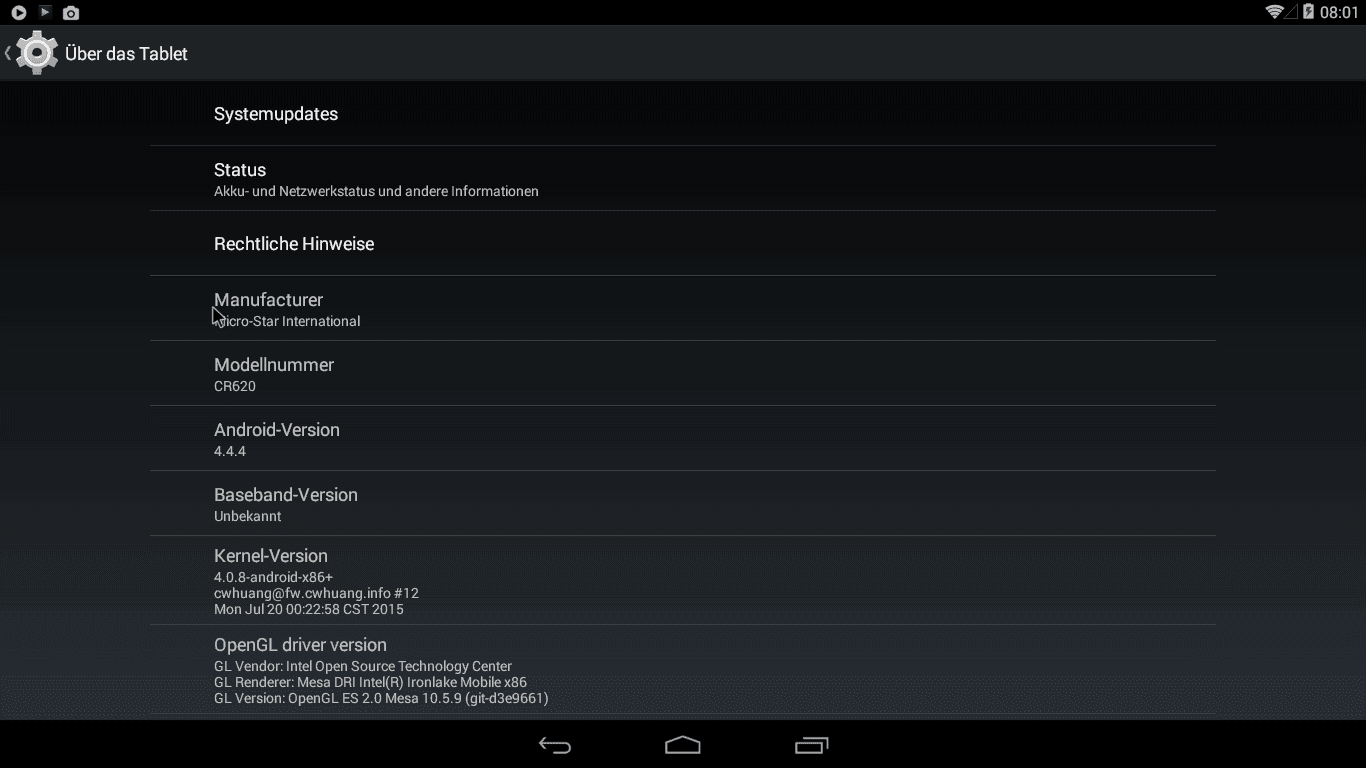Screen dimensions: 1366x768
Task: Tap the Settings gear icon in header
Action: click(37, 53)
